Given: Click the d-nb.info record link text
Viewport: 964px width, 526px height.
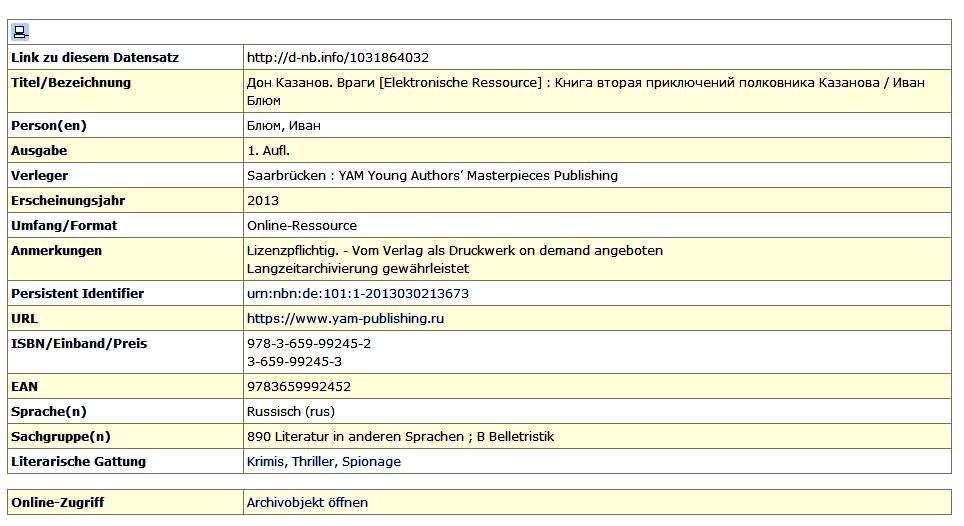Looking at the screenshot, I should click(x=337, y=58).
